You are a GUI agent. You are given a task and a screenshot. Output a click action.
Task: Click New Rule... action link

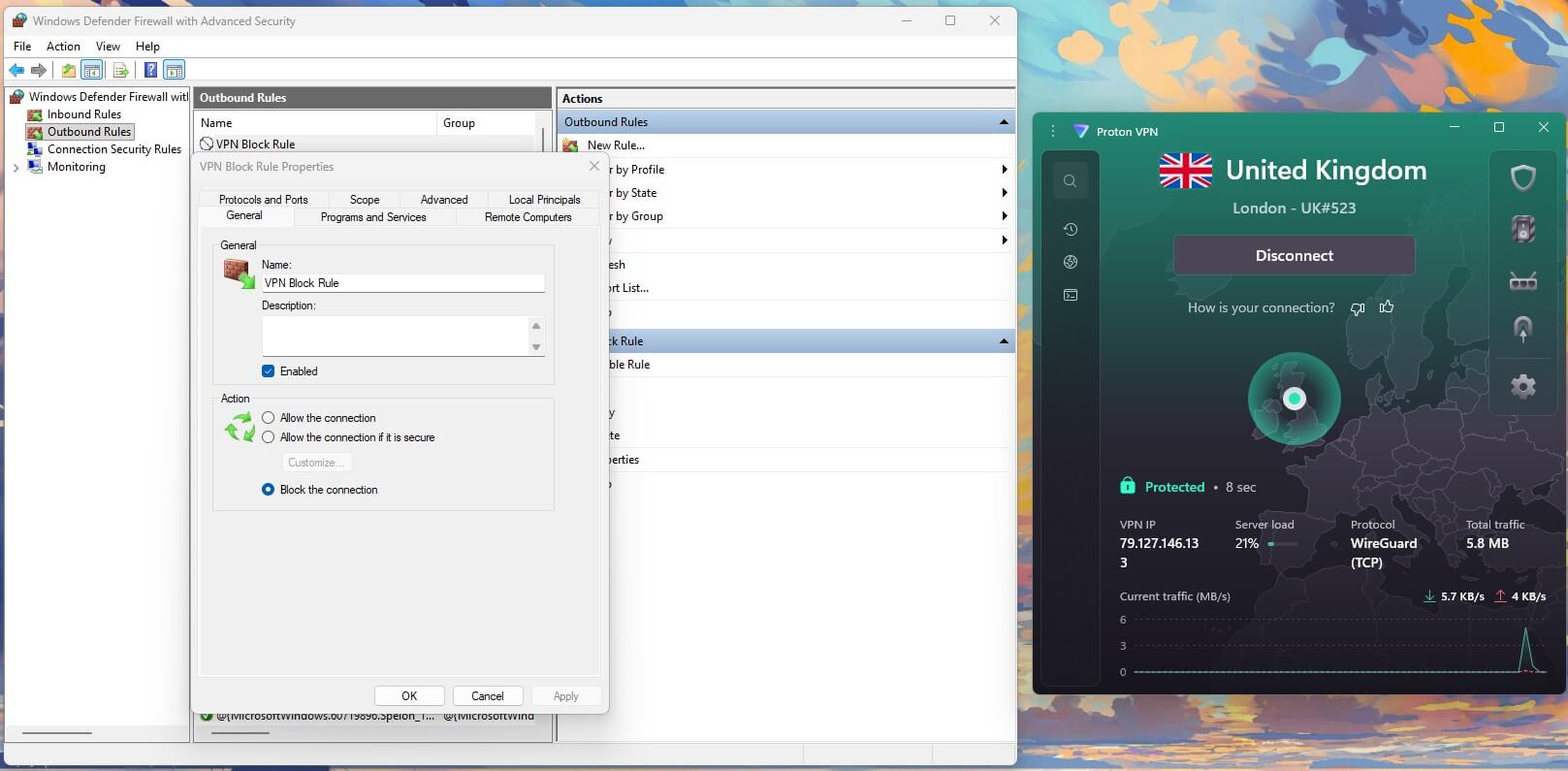pos(616,145)
